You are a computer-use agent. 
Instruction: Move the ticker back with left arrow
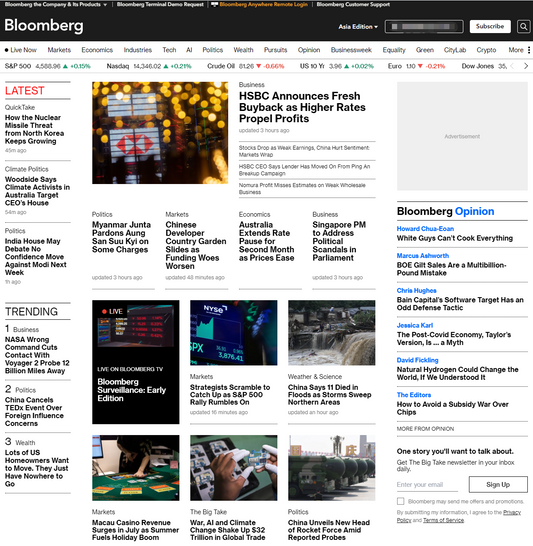click(512, 66)
